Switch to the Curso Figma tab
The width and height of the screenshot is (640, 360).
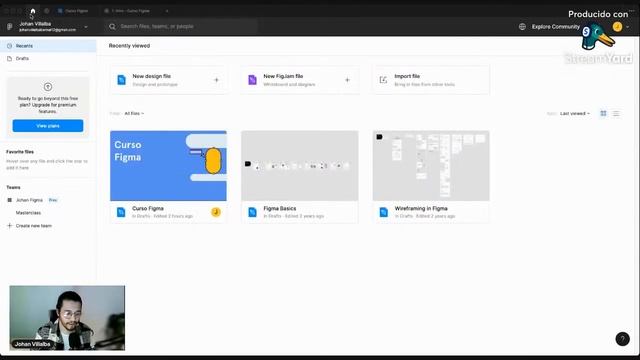click(73, 11)
